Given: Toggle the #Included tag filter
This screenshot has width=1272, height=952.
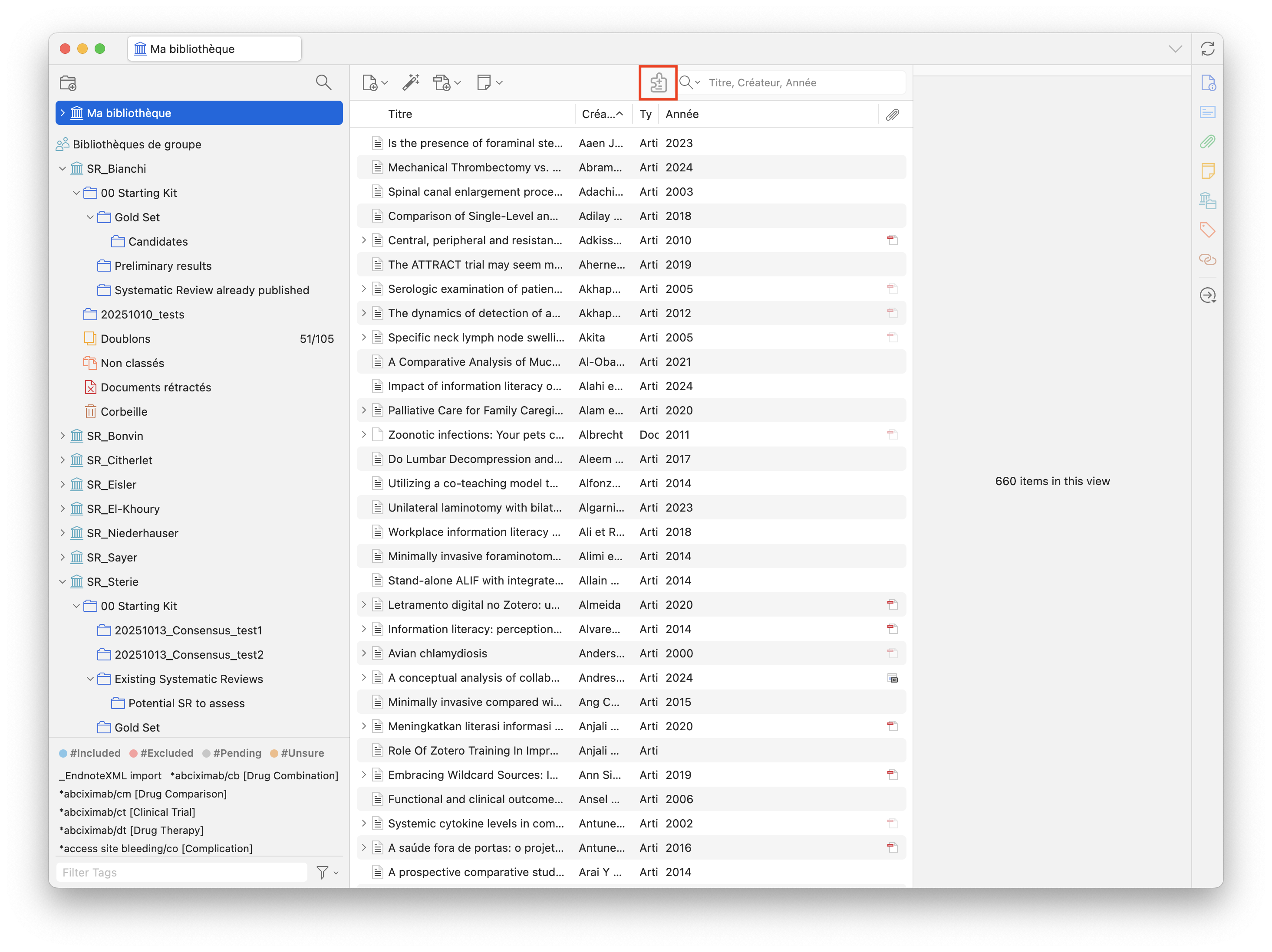Looking at the screenshot, I should pyautogui.click(x=96, y=753).
